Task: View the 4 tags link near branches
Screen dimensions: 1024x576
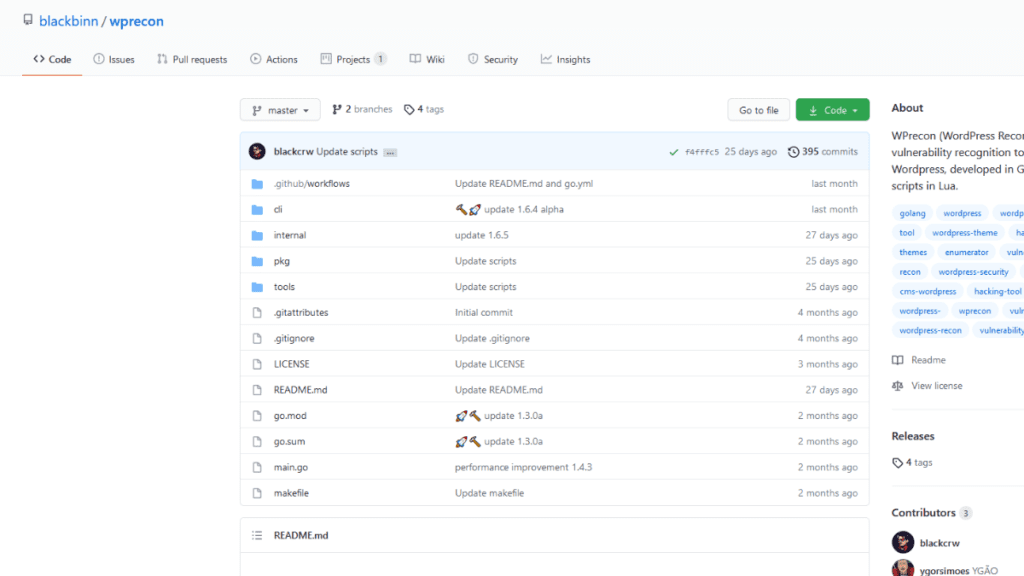Action: (x=424, y=109)
